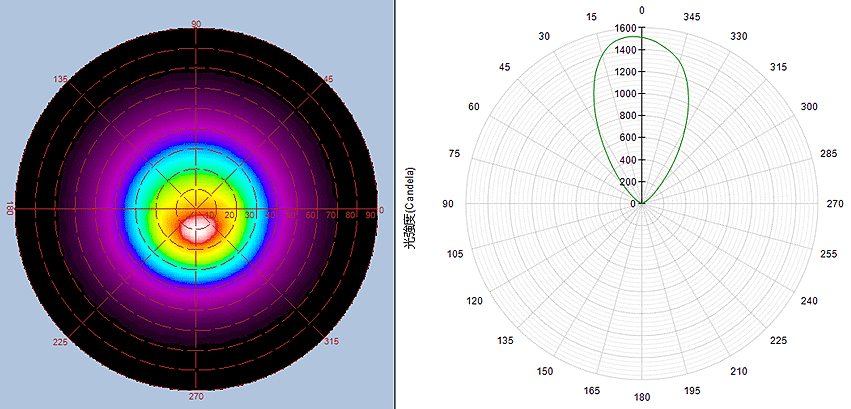The image size is (851, 409).
Task: Click the 60 degree angle label
Action: point(475,106)
